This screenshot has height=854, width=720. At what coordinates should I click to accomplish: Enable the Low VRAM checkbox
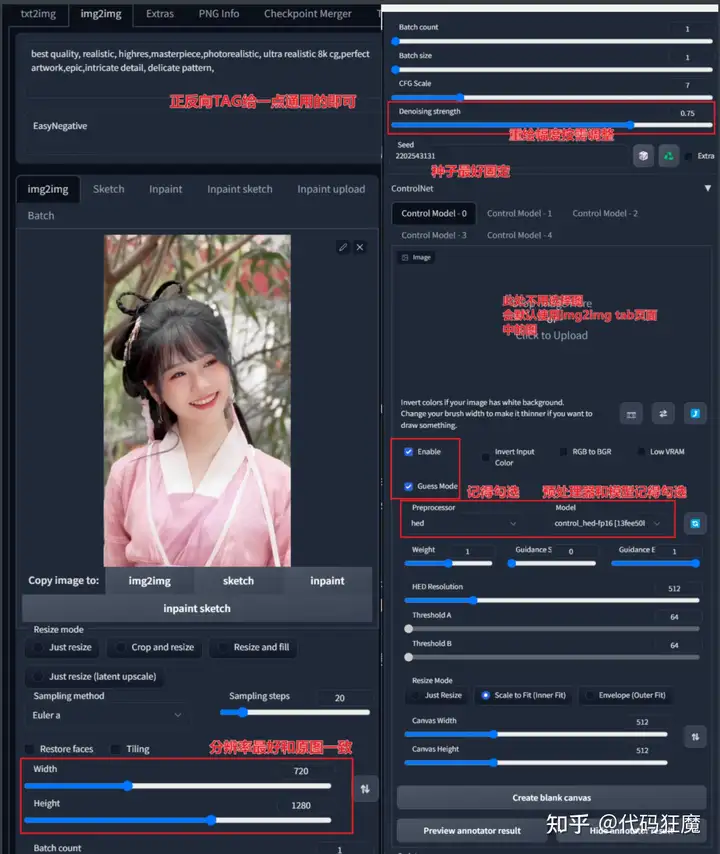click(641, 452)
